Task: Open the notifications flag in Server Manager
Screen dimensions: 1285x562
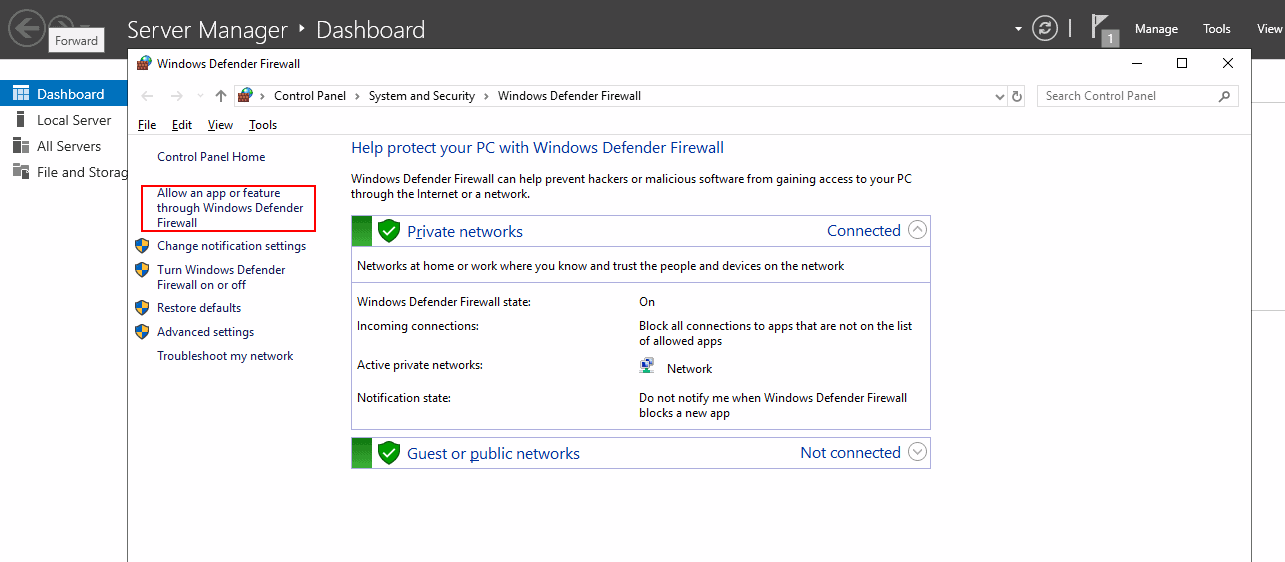Action: 1103,29
